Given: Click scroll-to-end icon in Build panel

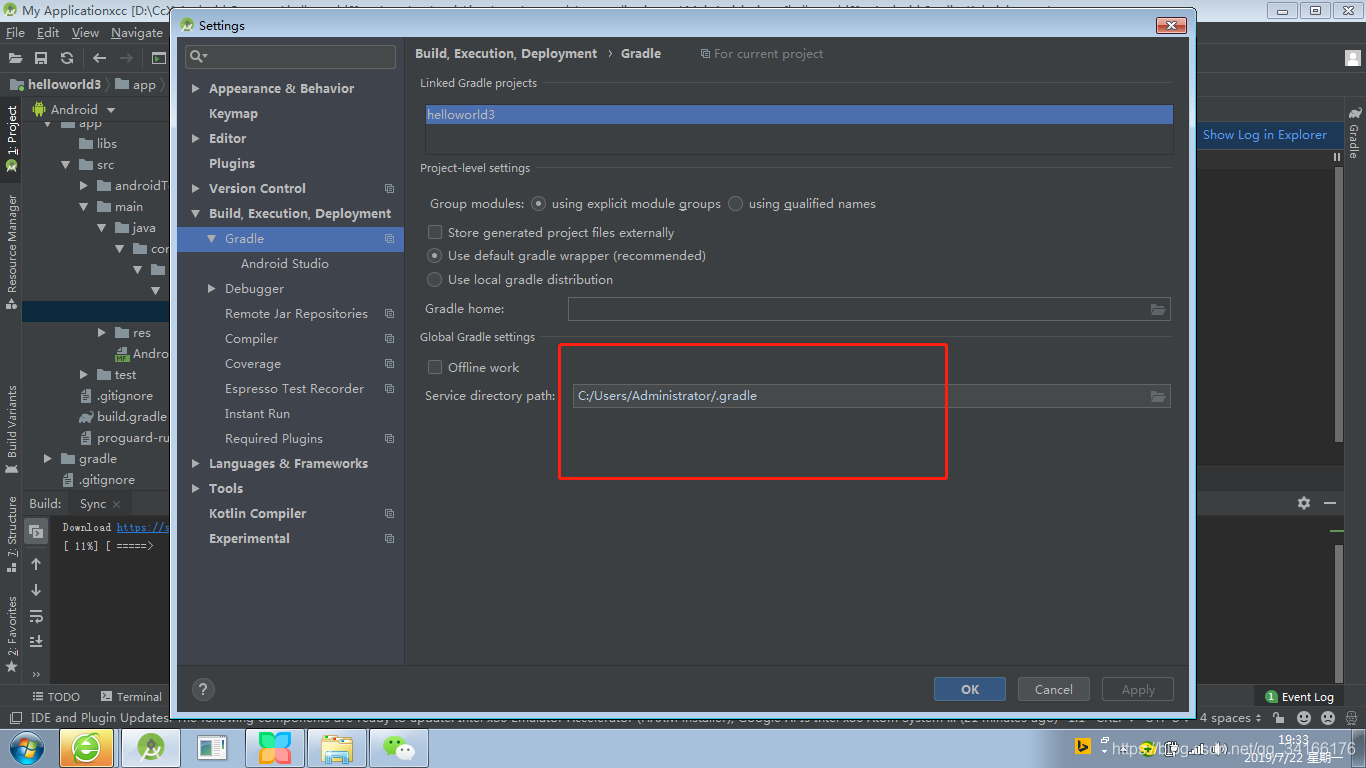Looking at the screenshot, I should point(36,641).
